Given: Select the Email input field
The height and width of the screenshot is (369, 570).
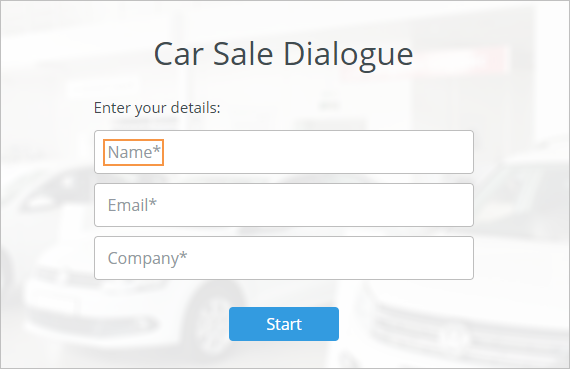Looking at the screenshot, I should (284, 205).
